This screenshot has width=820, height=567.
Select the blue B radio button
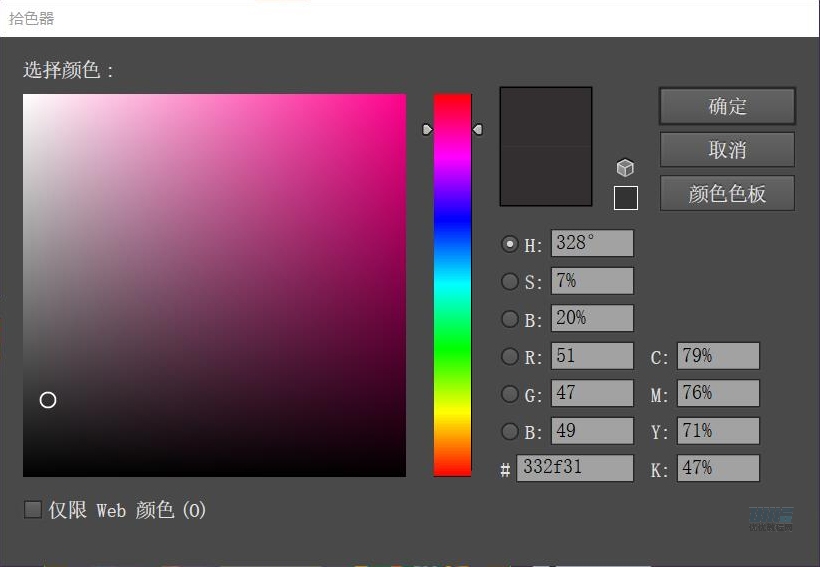[510, 432]
